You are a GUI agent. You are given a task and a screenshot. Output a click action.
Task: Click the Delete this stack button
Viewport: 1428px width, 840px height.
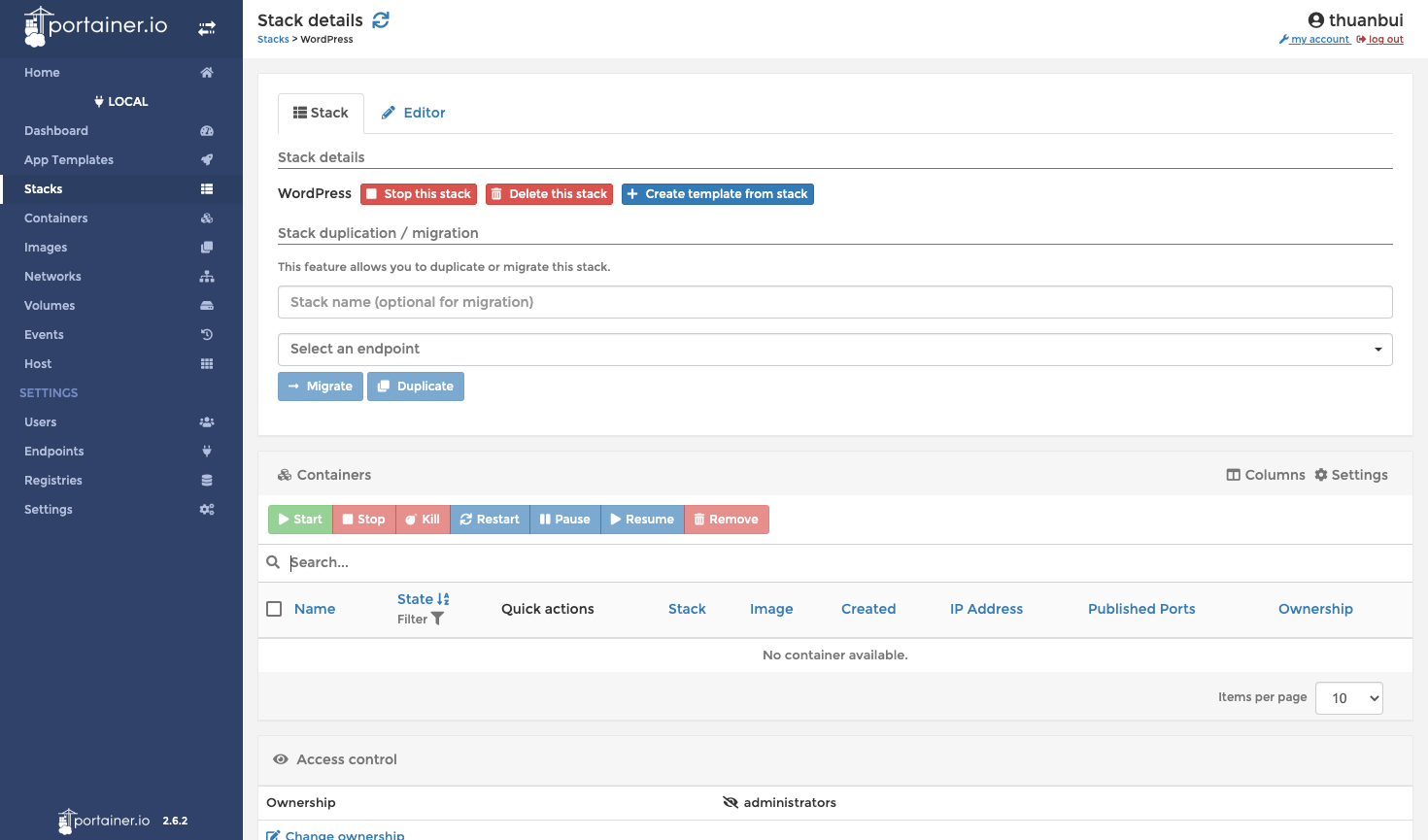[550, 194]
